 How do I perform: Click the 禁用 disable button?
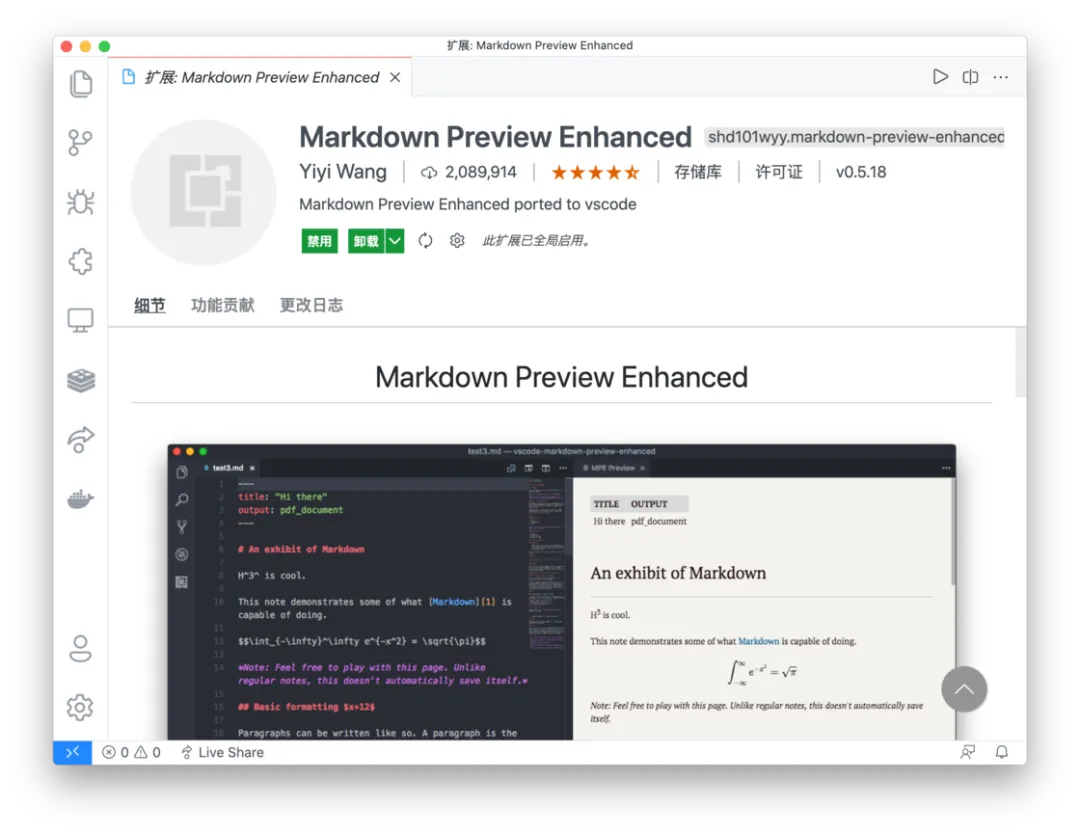[320, 241]
